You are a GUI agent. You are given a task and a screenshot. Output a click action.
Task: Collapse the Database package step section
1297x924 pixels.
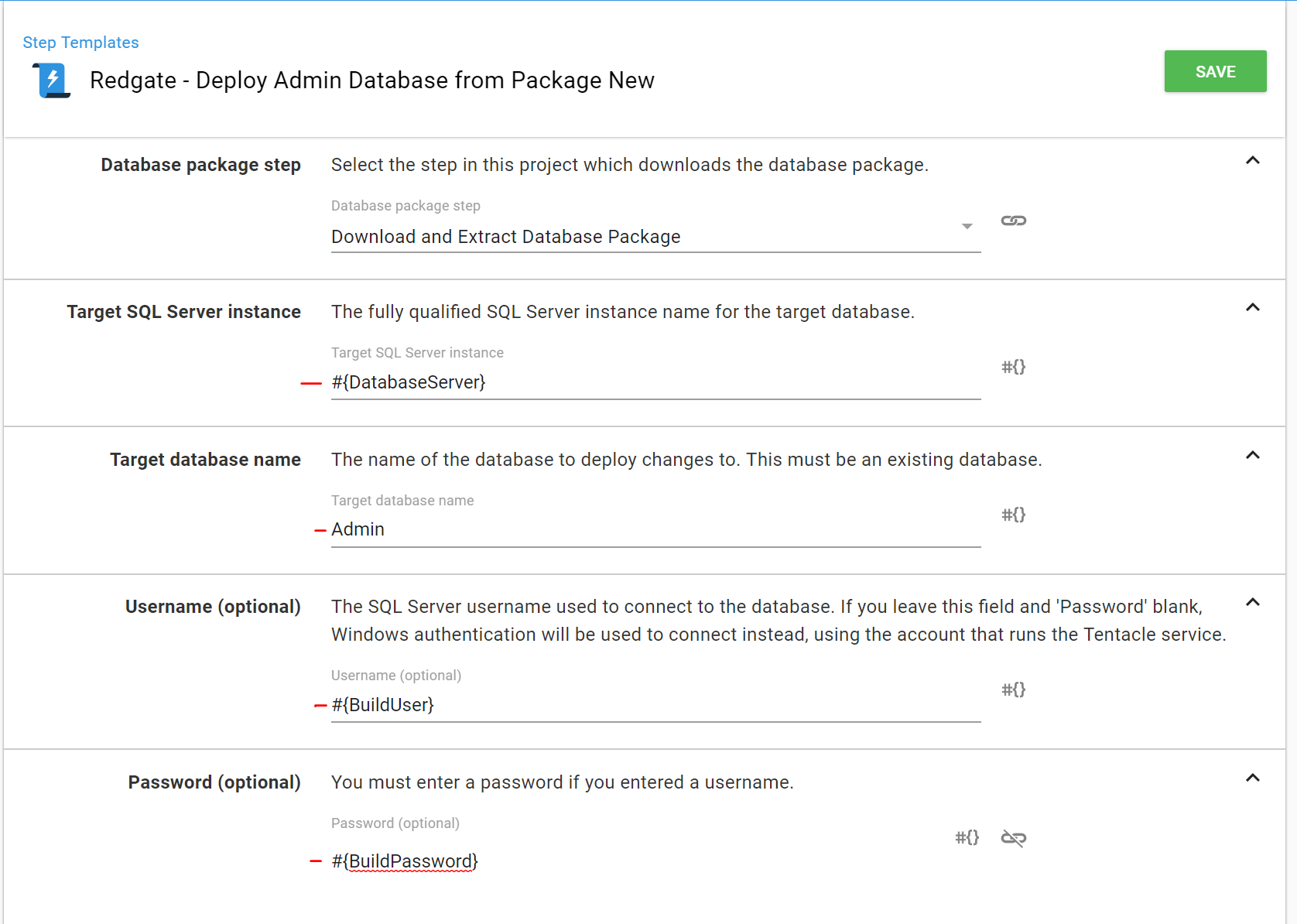1253,161
